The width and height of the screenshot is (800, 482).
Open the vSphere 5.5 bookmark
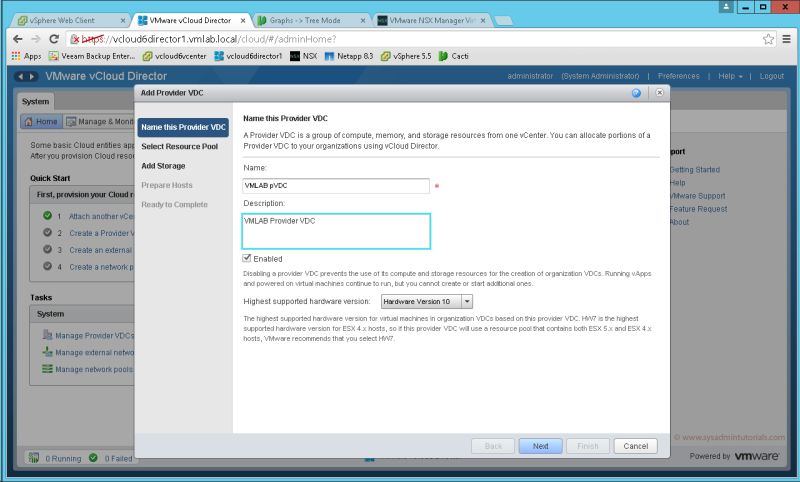406,56
